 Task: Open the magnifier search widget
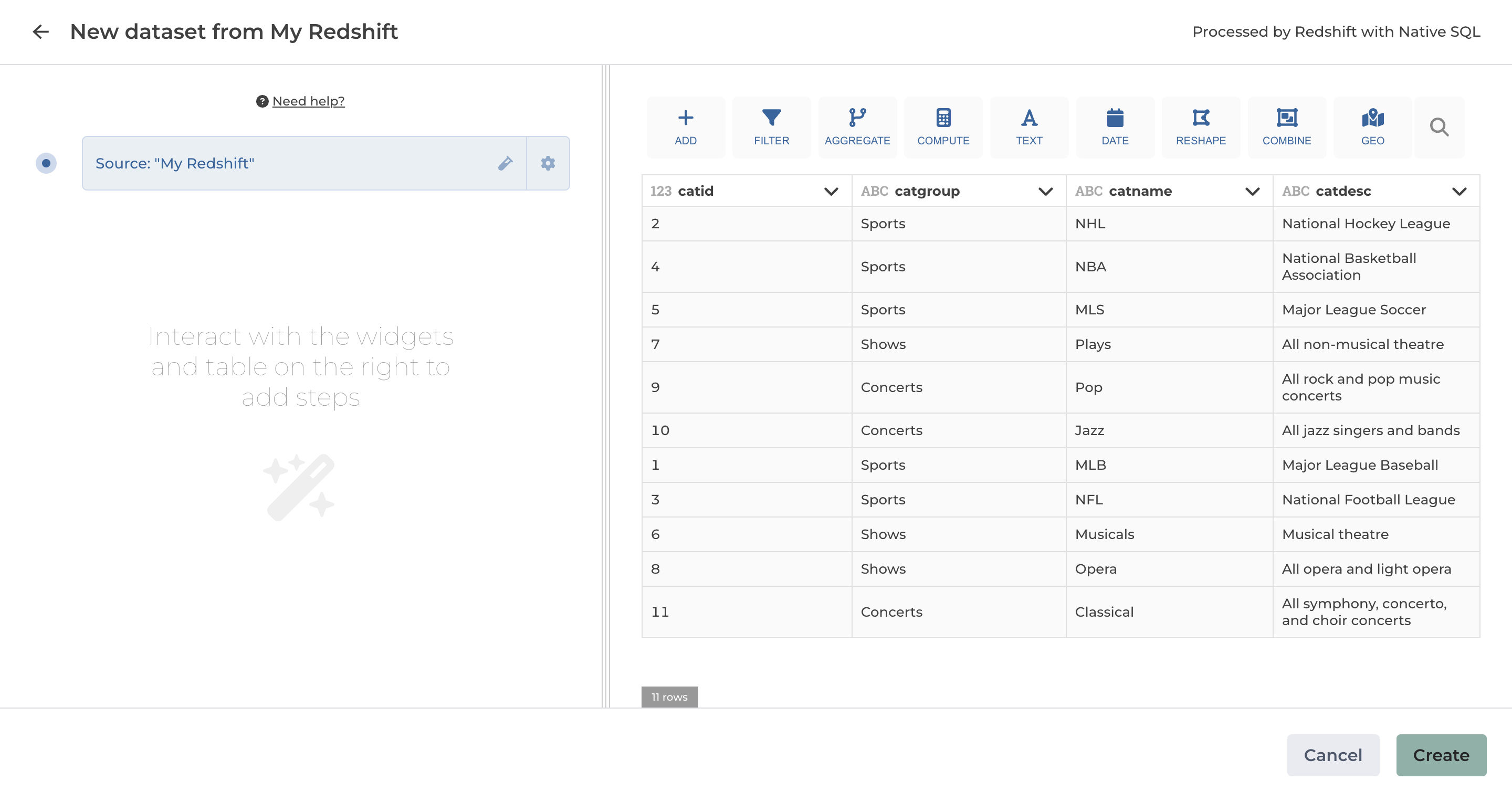pyautogui.click(x=1438, y=126)
